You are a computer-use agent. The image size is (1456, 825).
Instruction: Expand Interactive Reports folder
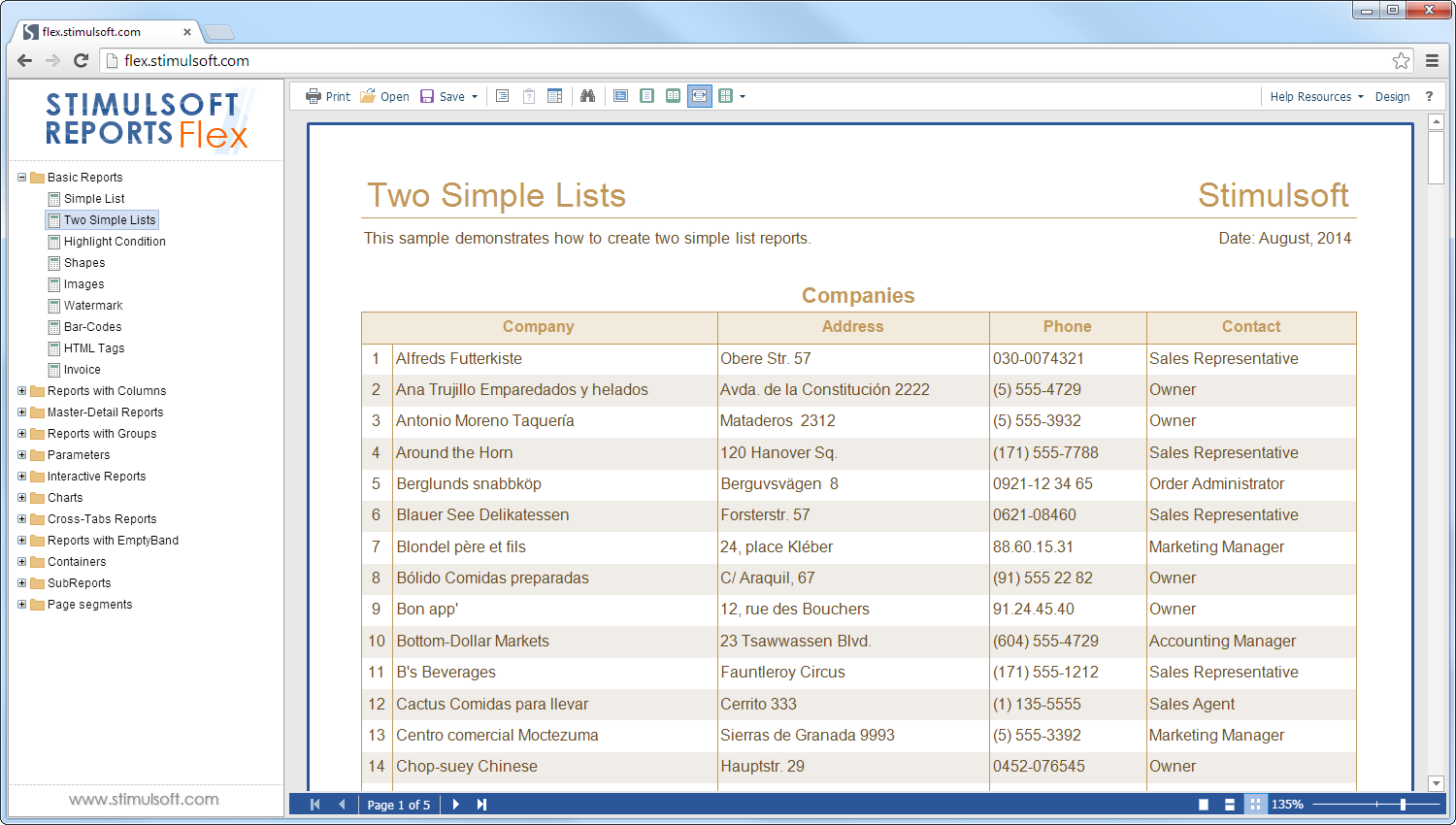pos(21,477)
